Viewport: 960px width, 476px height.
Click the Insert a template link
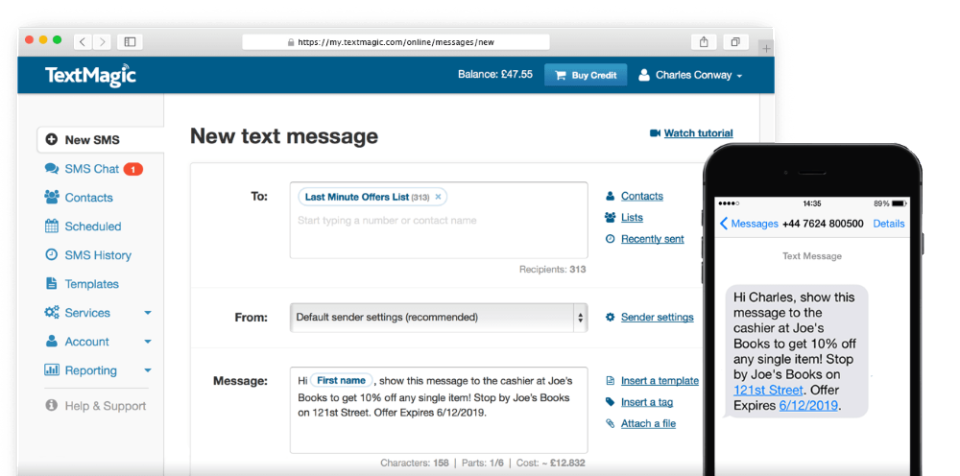659,381
